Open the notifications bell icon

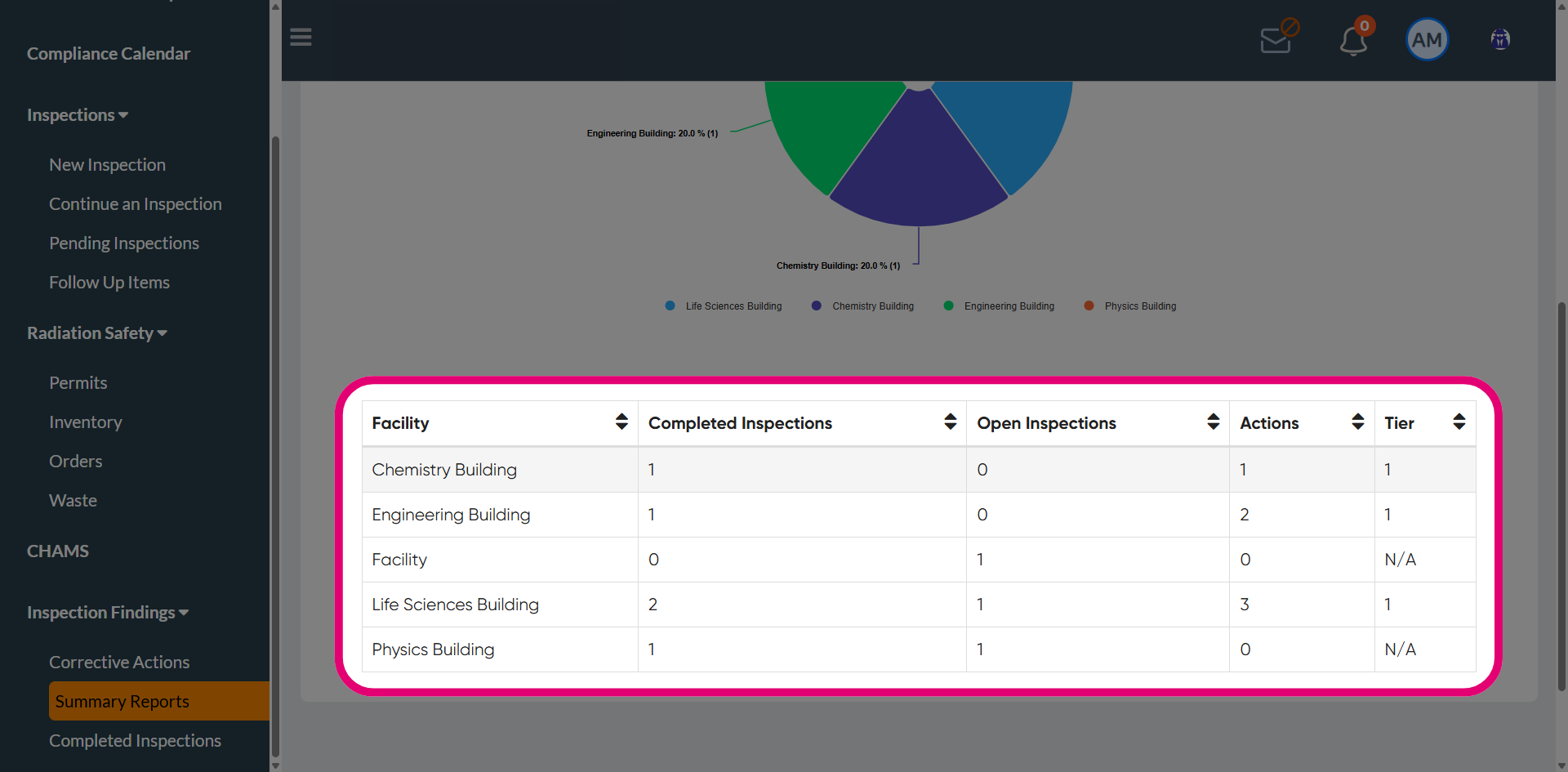click(x=1355, y=38)
